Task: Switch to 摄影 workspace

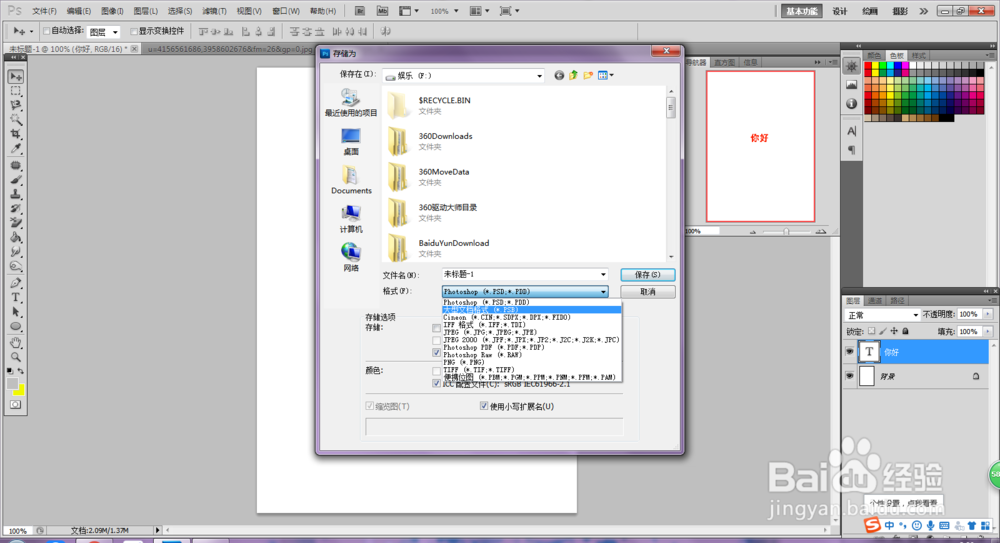Action: (x=900, y=11)
